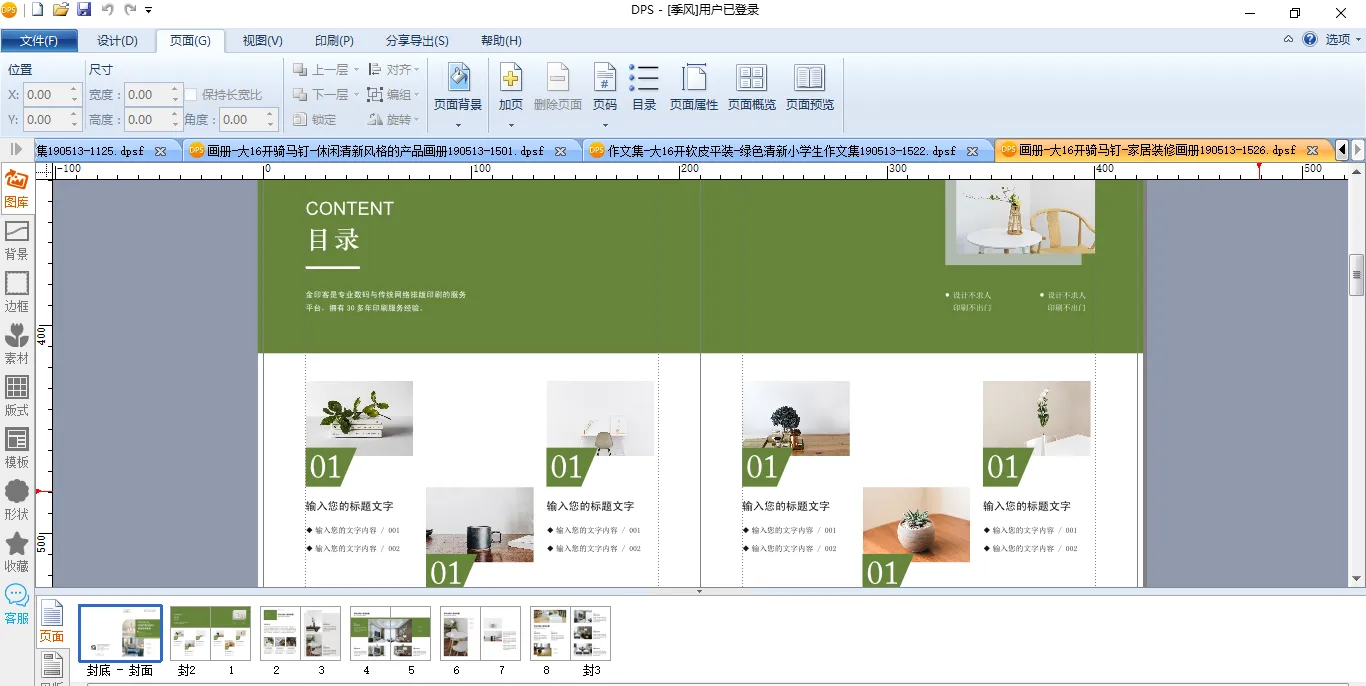Image resolution: width=1366 pixels, height=686 pixels.
Task: Open 页面概览 page overview
Action: tap(751, 88)
